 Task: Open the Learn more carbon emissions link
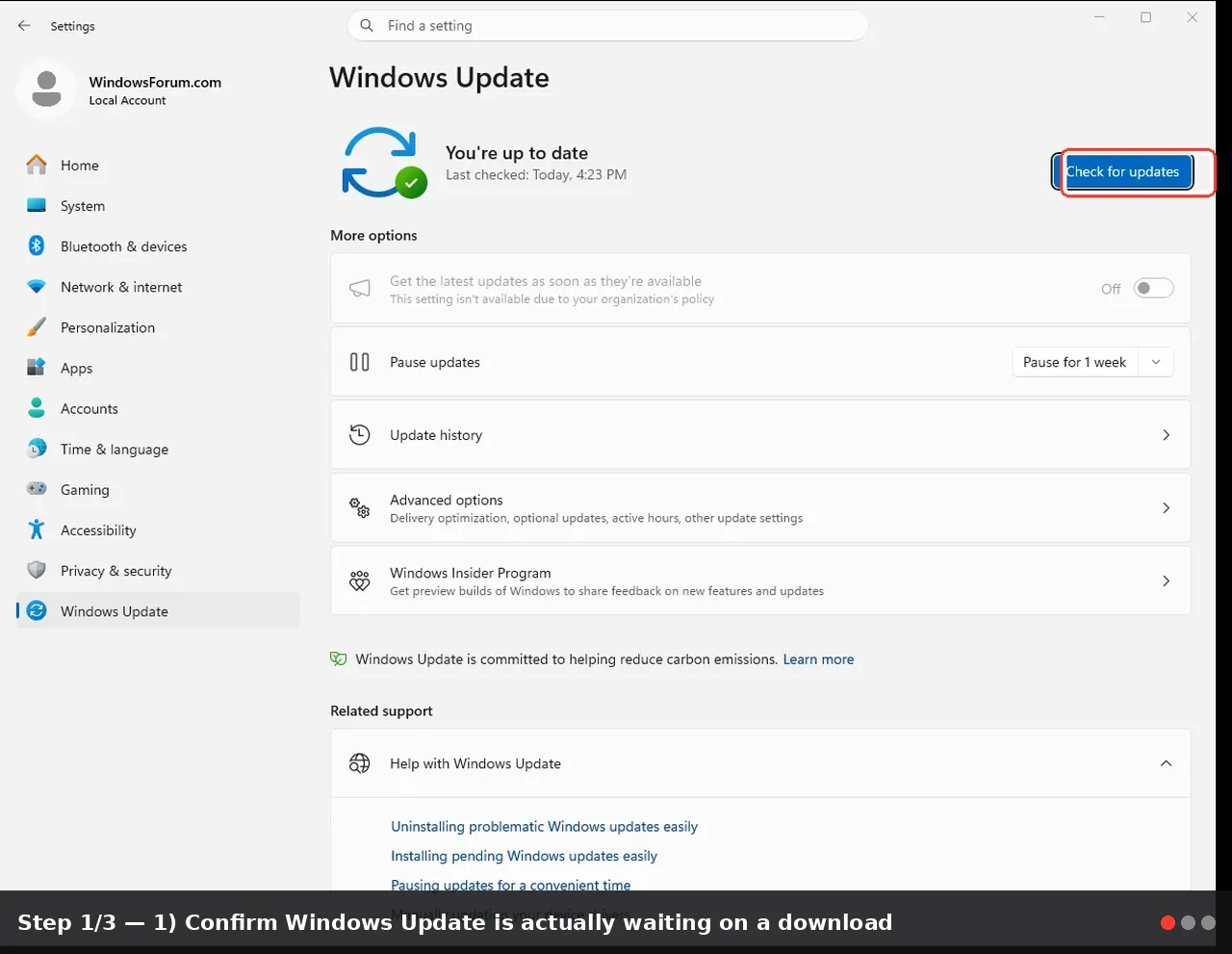coord(818,659)
